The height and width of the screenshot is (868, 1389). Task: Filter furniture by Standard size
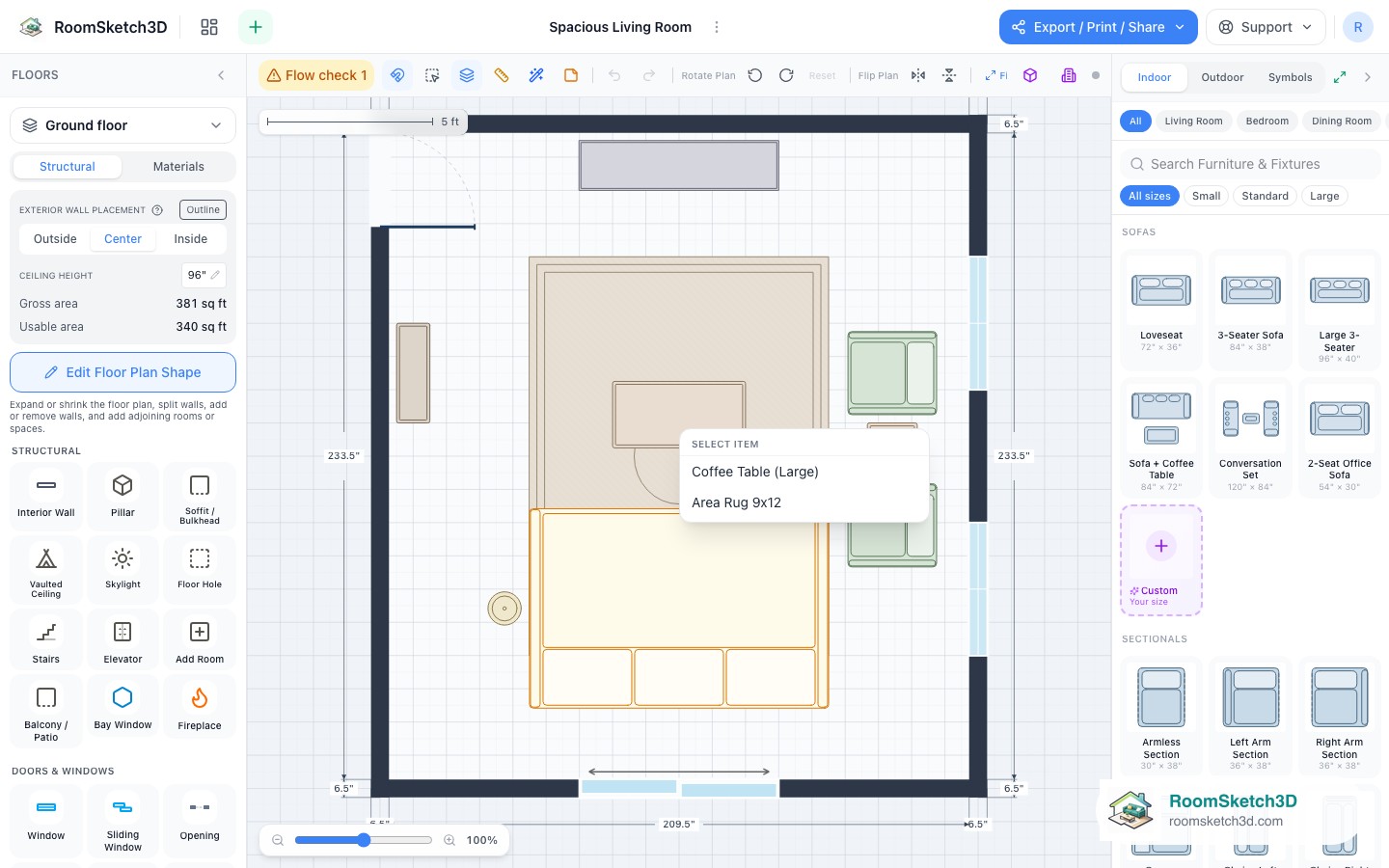tap(1265, 196)
